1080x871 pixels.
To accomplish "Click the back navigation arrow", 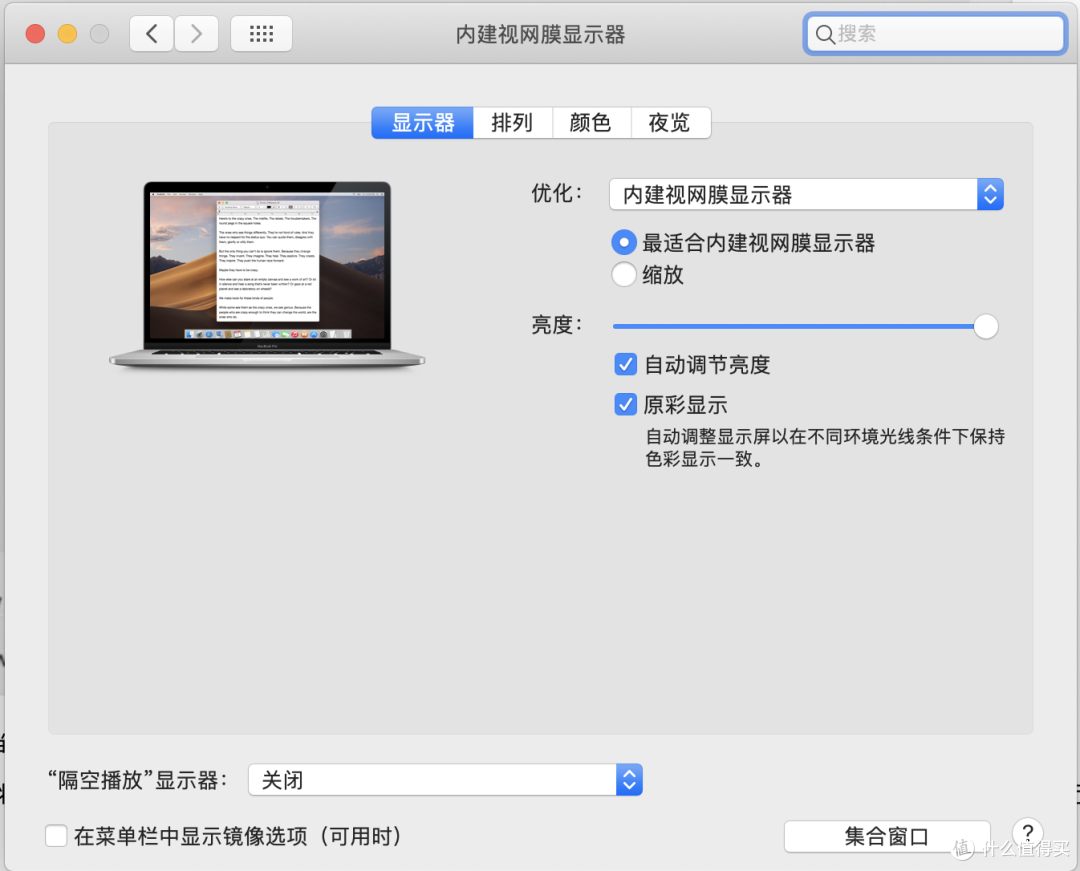I will pyautogui.click(x=152, y=34).
